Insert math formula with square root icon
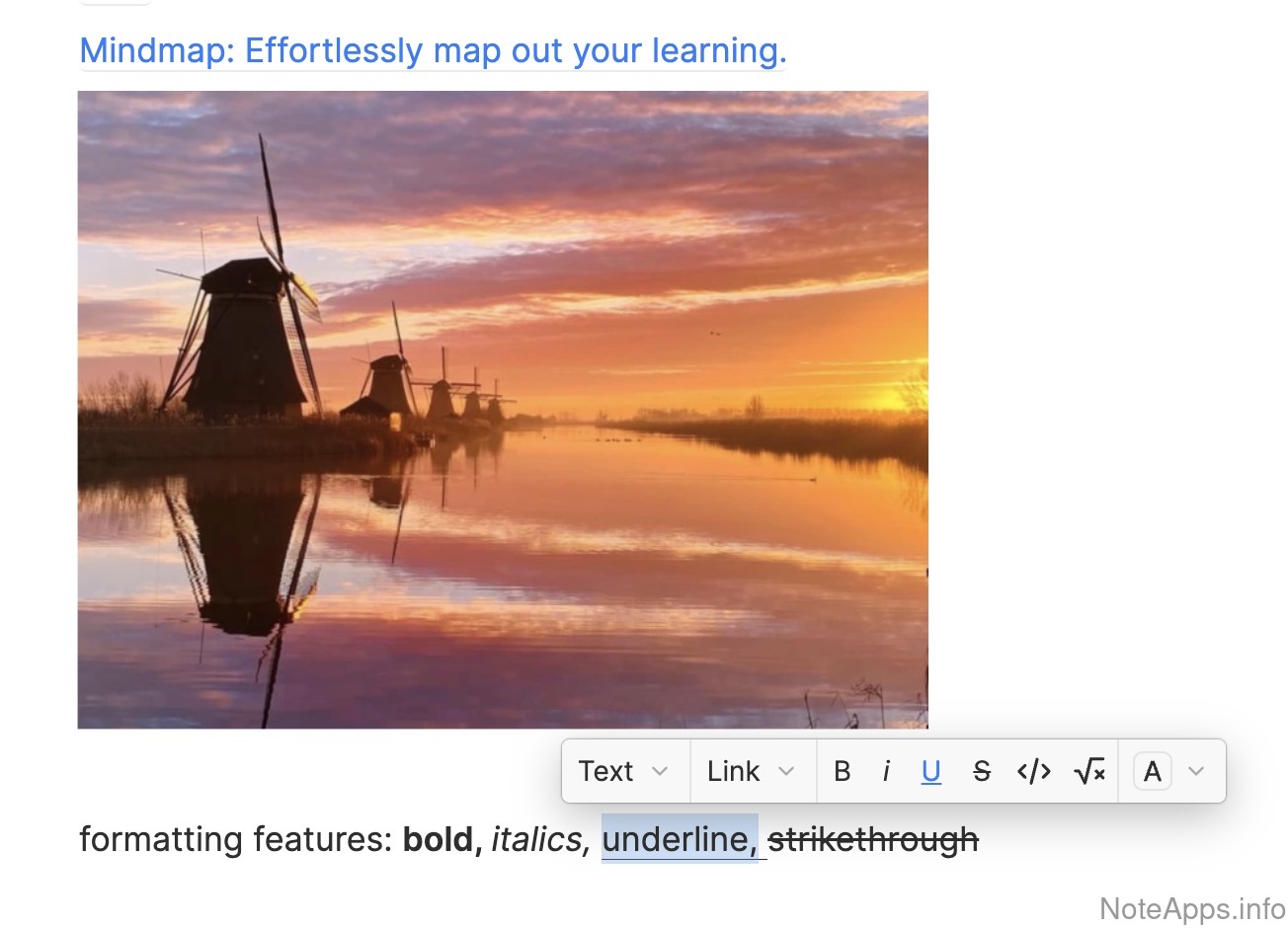The width and height of the screenshot is (1288, 928). click(x=1088, y=771)
